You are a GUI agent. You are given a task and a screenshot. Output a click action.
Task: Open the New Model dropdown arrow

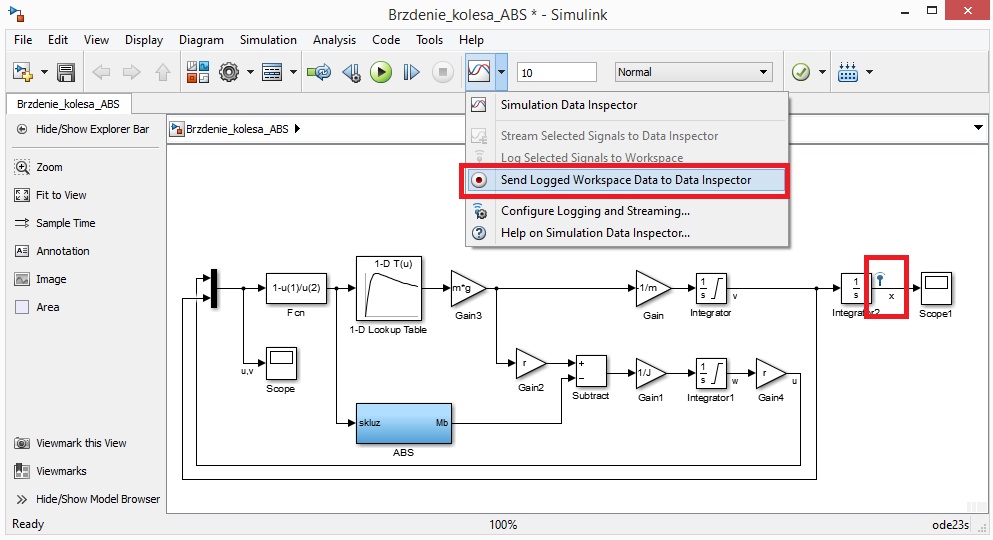pos(44,72)
